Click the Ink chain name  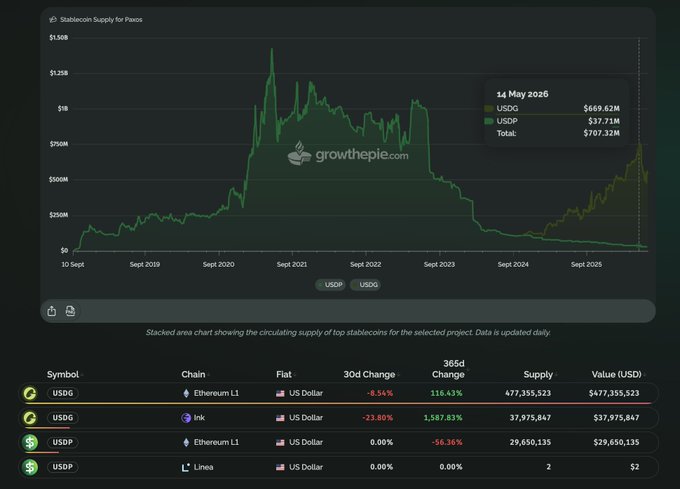coord(199,418)
